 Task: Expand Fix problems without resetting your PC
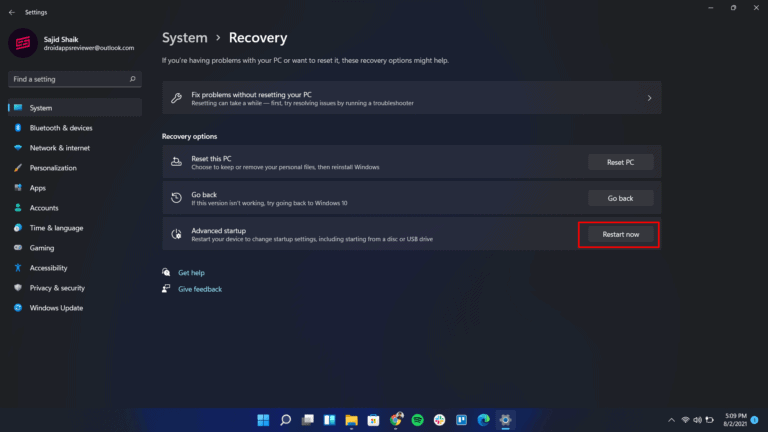click(412, 98)
